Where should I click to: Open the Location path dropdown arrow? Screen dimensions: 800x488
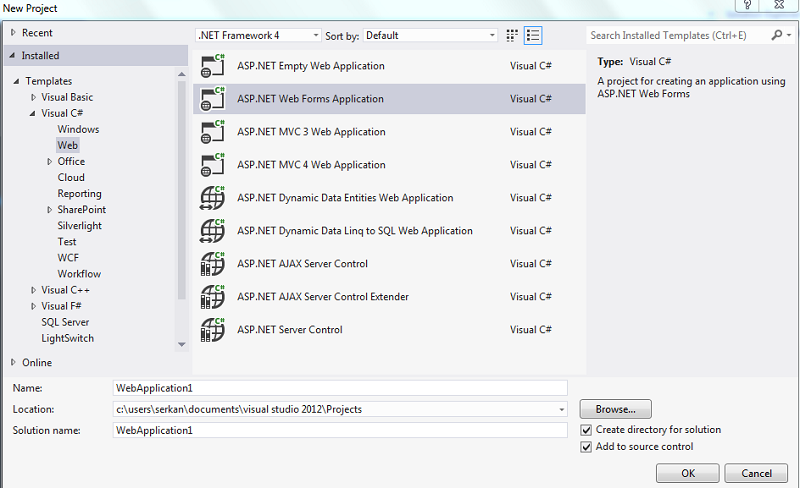coord(561,409)
